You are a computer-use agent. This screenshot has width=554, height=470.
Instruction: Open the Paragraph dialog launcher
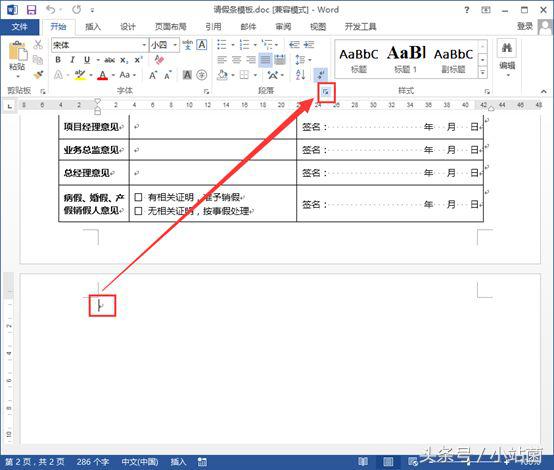(325, 92)
